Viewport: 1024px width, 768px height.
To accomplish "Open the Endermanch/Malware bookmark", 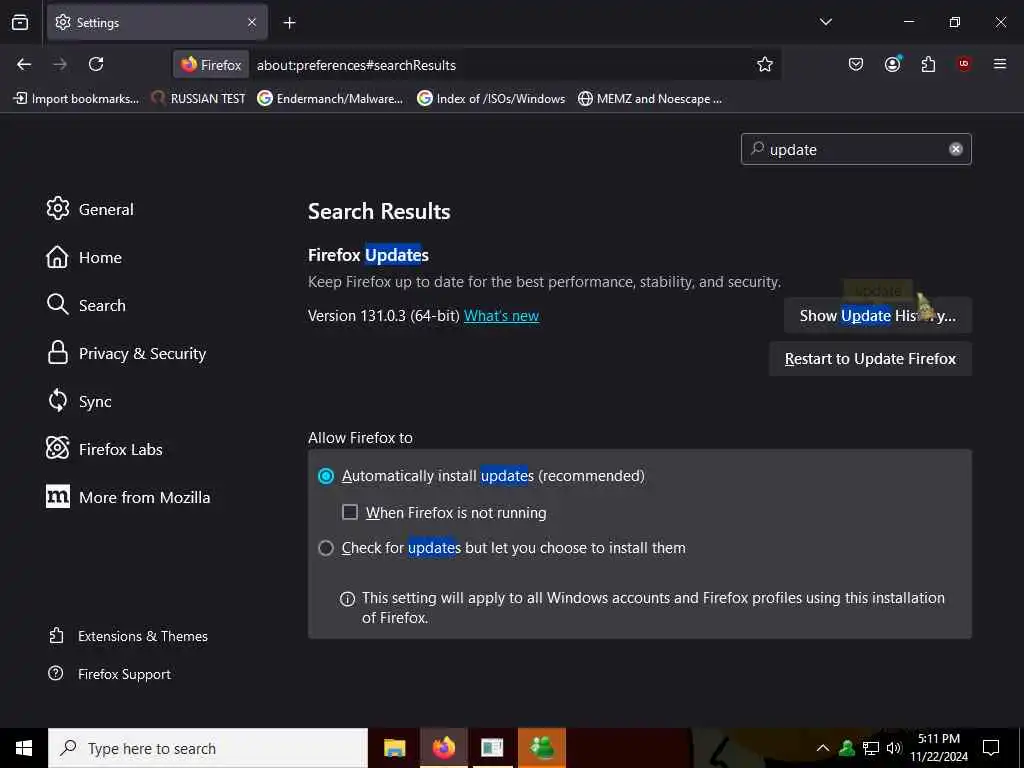I will [x=330, y=99].
